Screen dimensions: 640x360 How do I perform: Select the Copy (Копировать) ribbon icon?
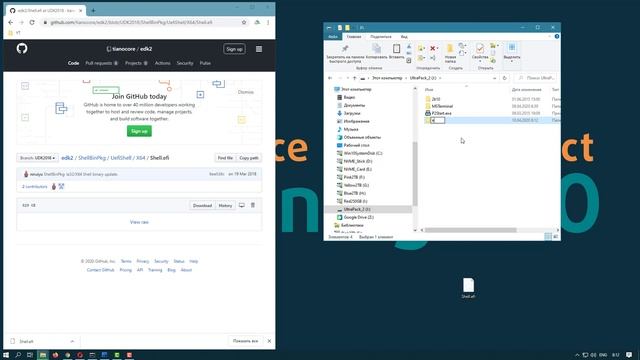pyautogui.click(x=376, y=51)
